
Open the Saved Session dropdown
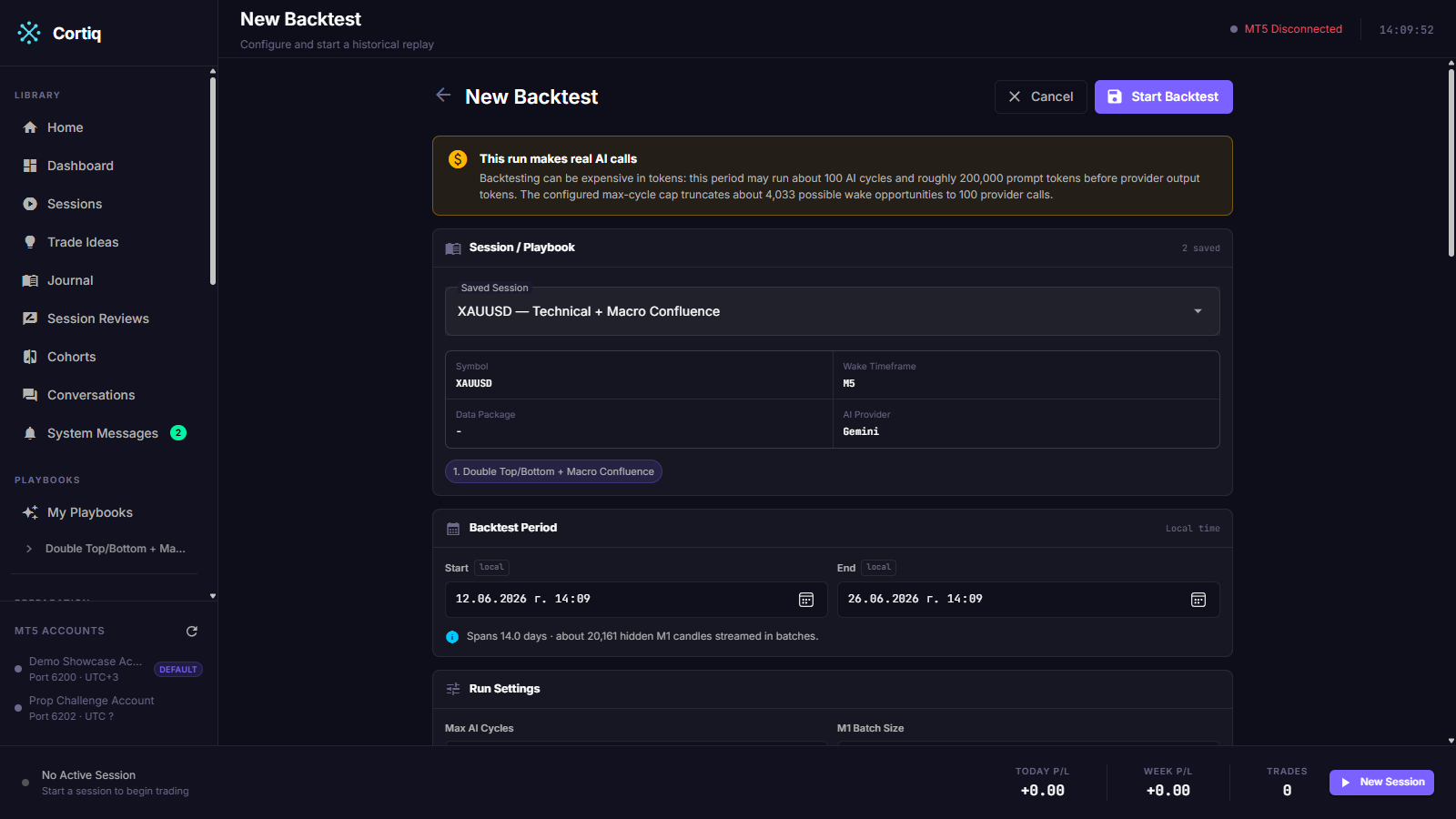[x=833, y=311]
